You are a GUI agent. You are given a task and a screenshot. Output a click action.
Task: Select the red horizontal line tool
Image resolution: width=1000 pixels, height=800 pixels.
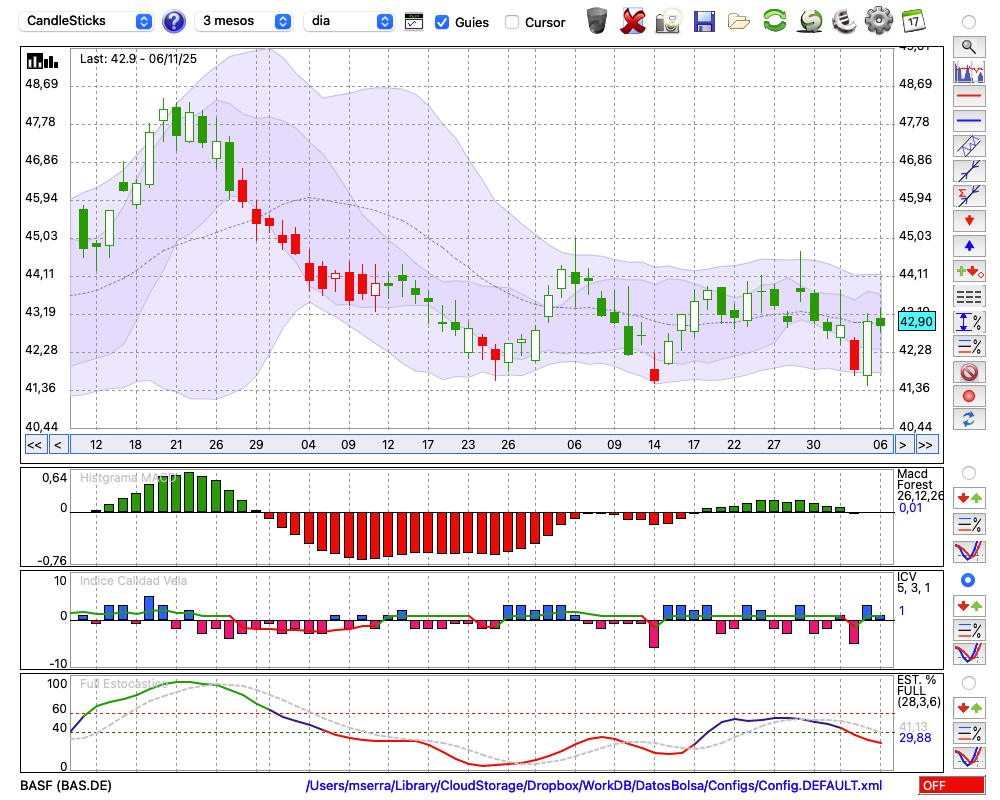968,98
